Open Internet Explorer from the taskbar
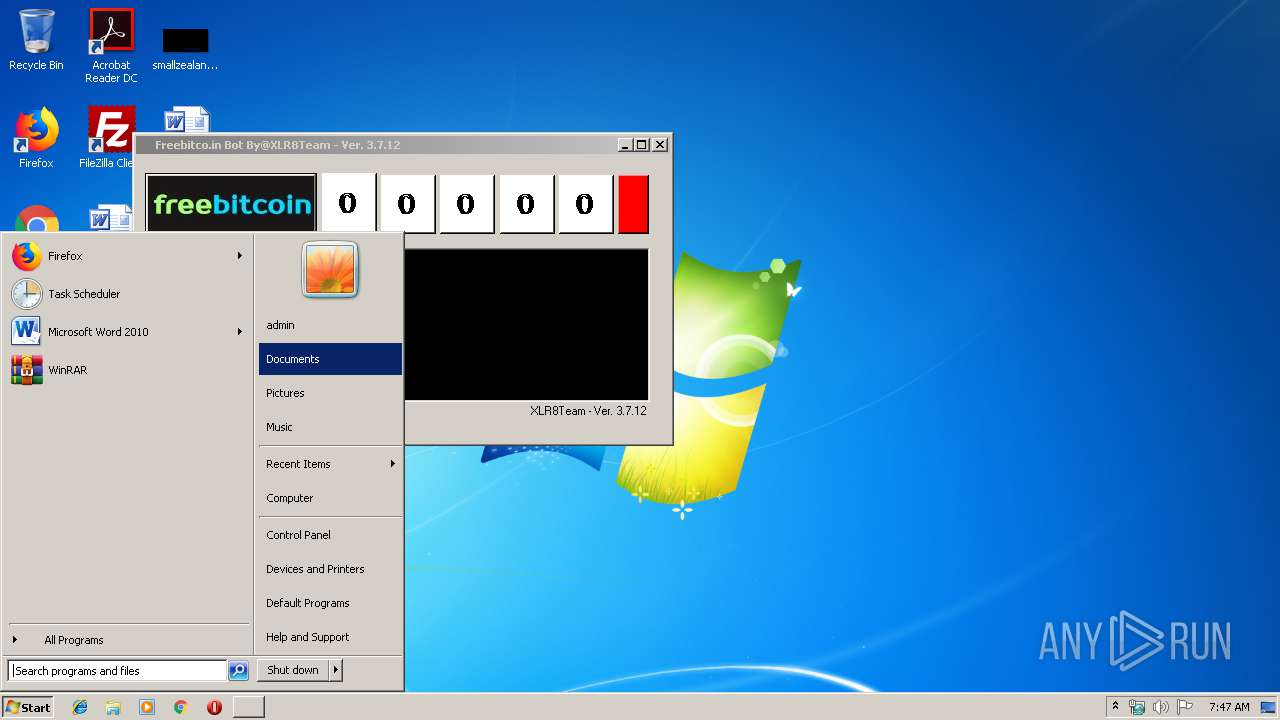The width and height of the screenshot is (1280, 720). pyautogui.click(x=80, y=707)
